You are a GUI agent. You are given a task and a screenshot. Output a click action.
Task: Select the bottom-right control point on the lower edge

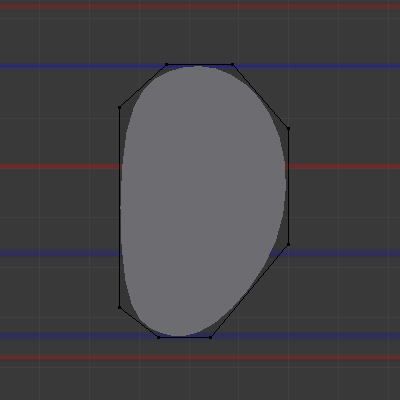point(210,337)
